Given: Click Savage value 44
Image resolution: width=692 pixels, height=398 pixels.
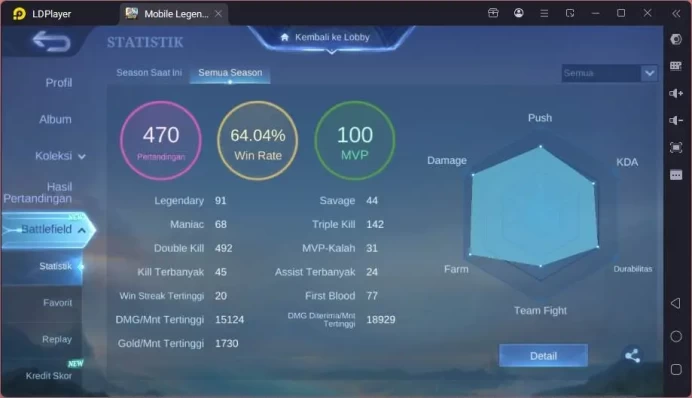Looking at the screenshot, I should tap(372, 201).
